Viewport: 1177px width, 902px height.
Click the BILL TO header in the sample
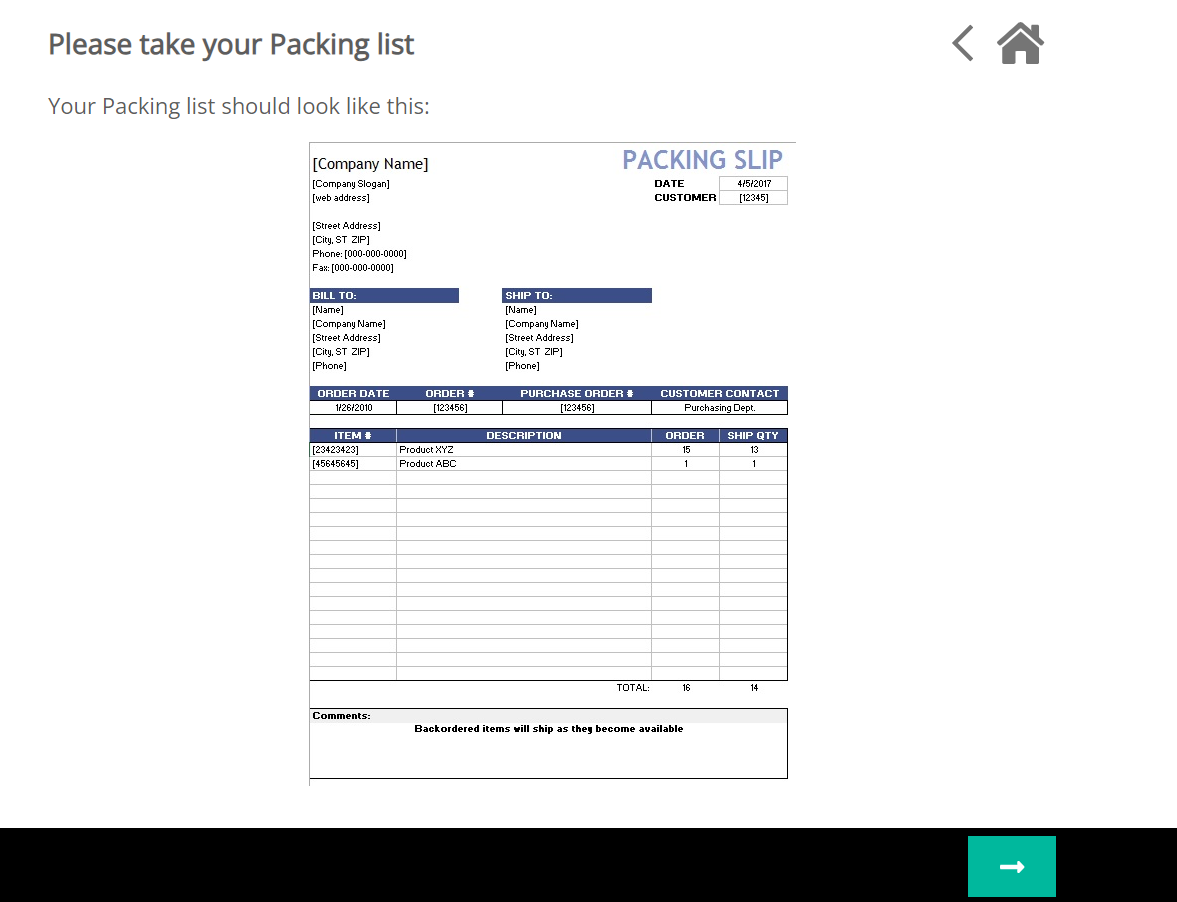[x=384, y=296]
